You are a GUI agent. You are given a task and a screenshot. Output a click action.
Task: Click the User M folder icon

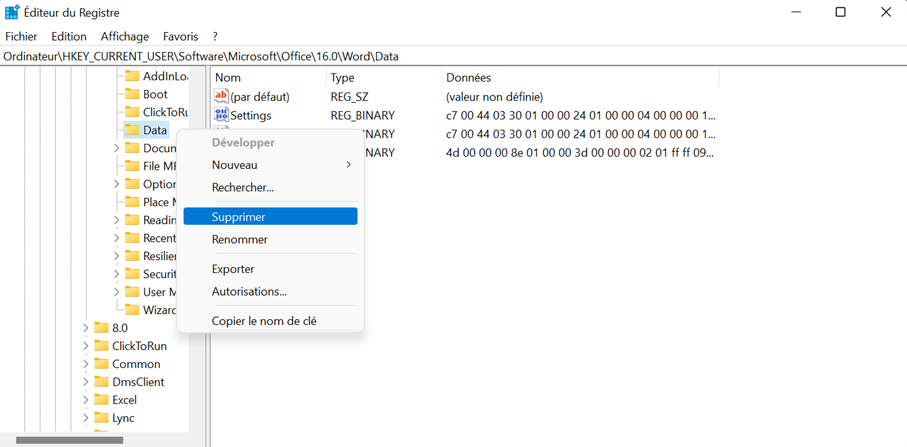tap(132, 291)
